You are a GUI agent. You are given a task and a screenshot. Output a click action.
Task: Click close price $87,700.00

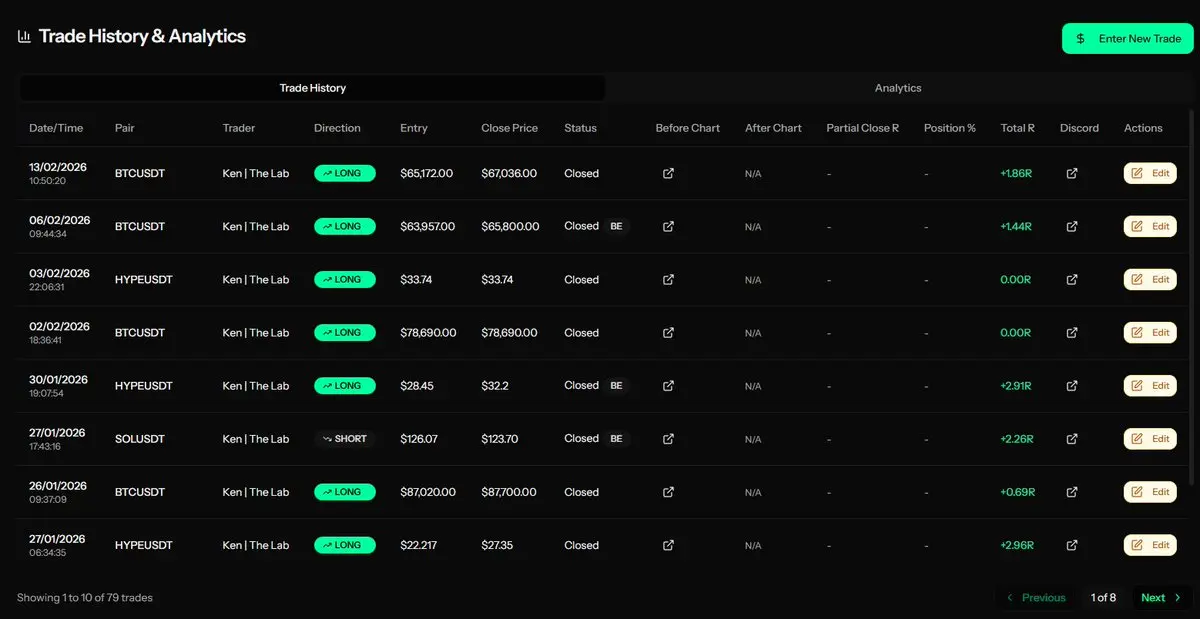pos(509,492)
